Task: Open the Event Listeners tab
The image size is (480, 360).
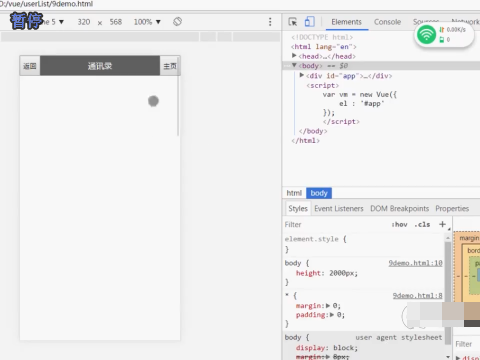Action: (339, 209)
